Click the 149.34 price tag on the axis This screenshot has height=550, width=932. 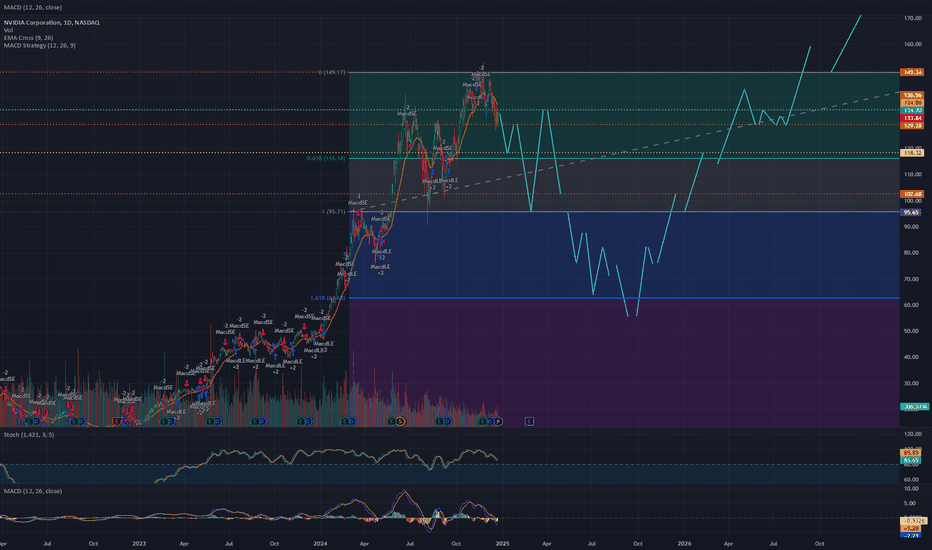[912, 73]
